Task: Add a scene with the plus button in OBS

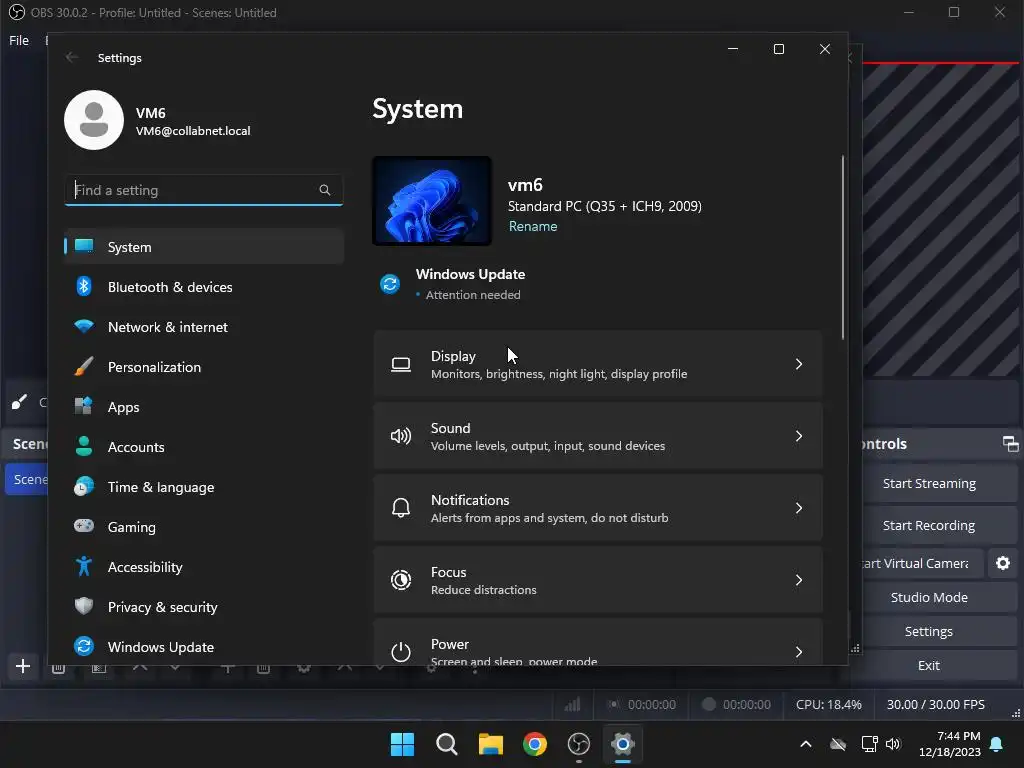Action: click(23, 666)
